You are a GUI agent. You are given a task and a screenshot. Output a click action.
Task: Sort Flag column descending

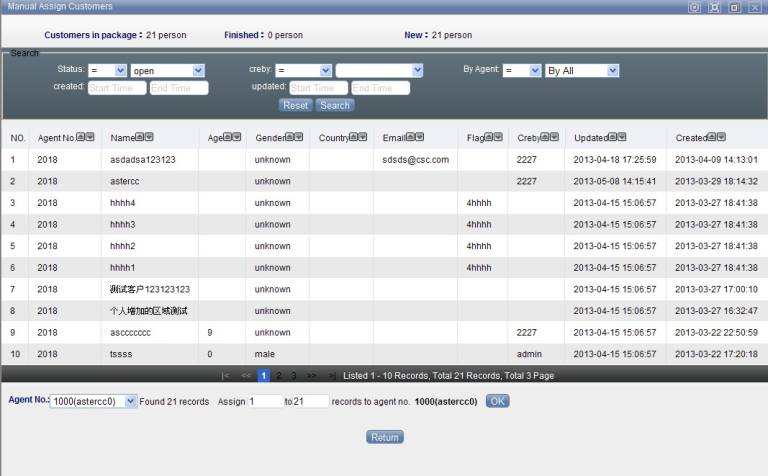coord(501,137)
